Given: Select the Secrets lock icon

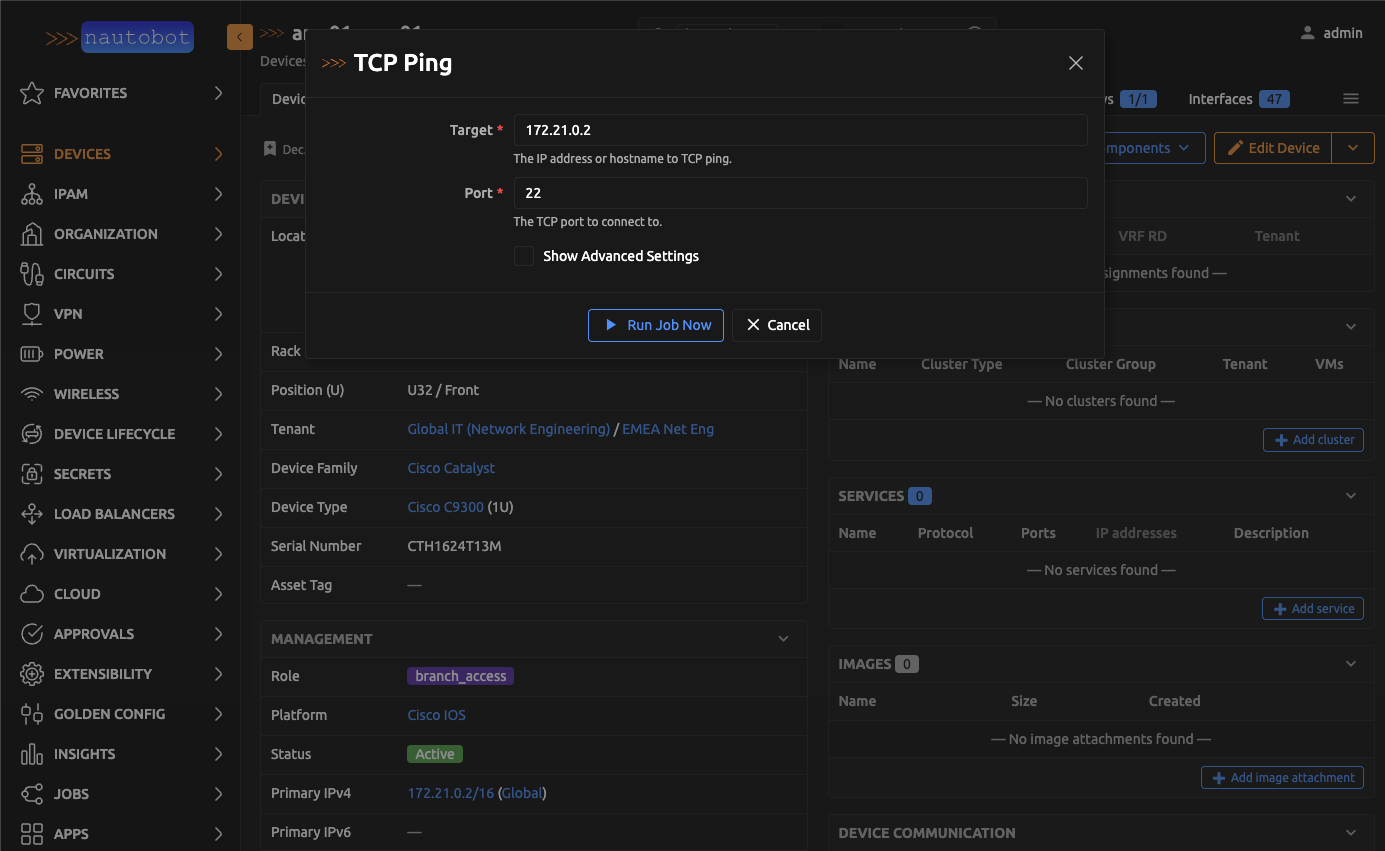Looking at the screenshot, I should pos(32,474).
